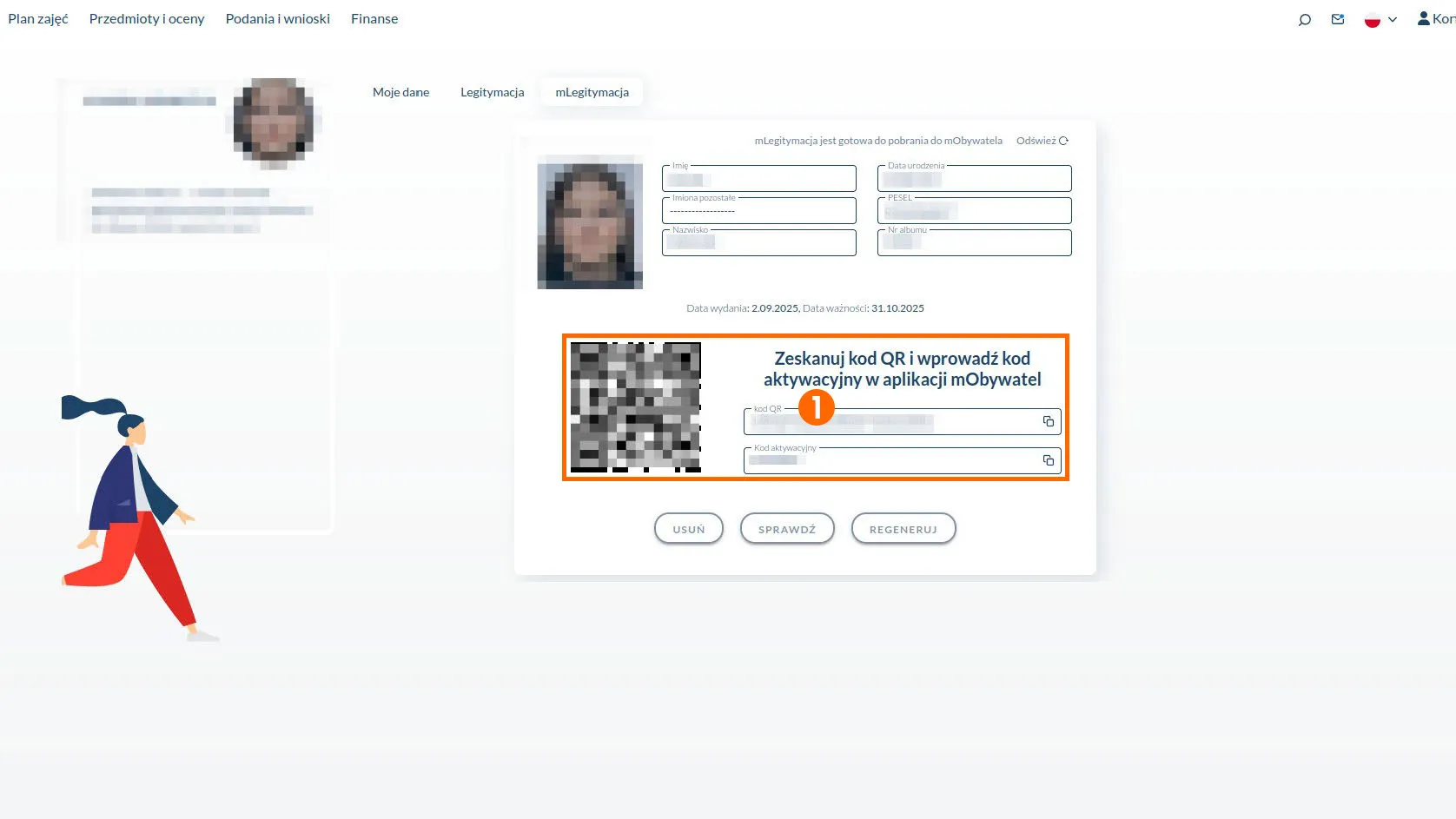This screenshot has width=1456, height=819.
Task: Open Przedmioty i oceny menu
Action: 147,19
